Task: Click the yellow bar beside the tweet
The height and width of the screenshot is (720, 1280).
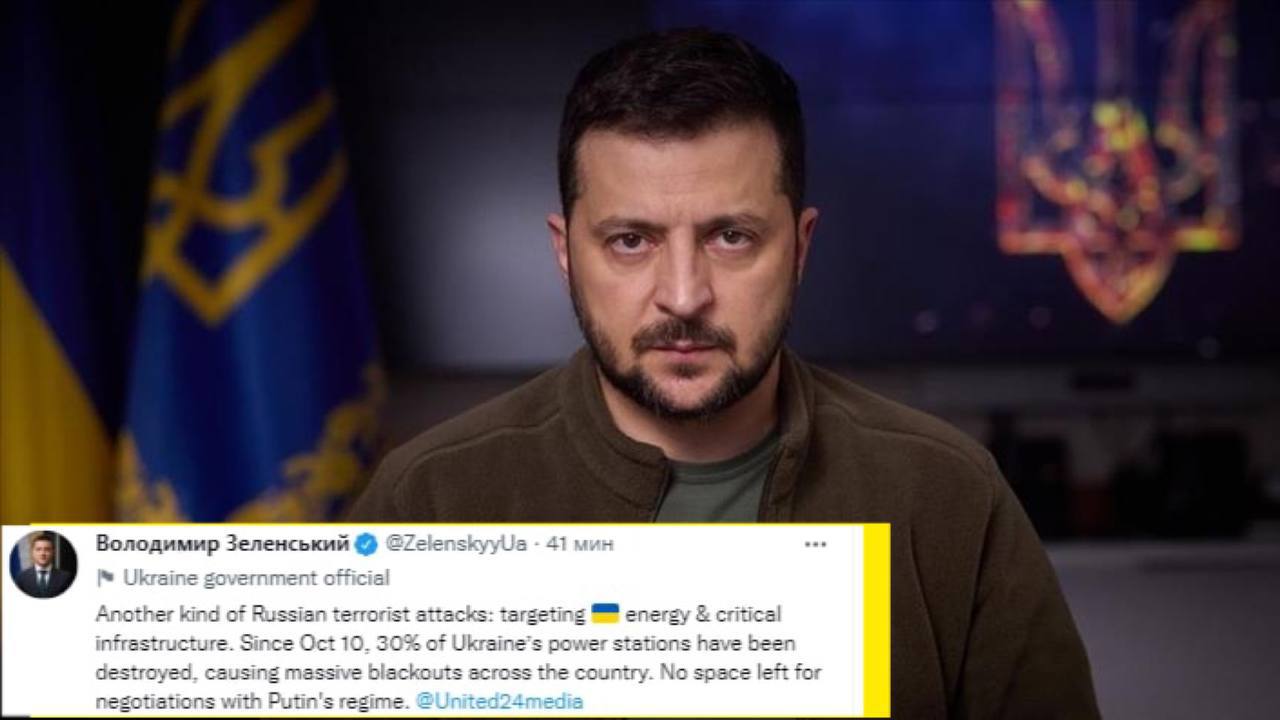Action: pos(877,620)
